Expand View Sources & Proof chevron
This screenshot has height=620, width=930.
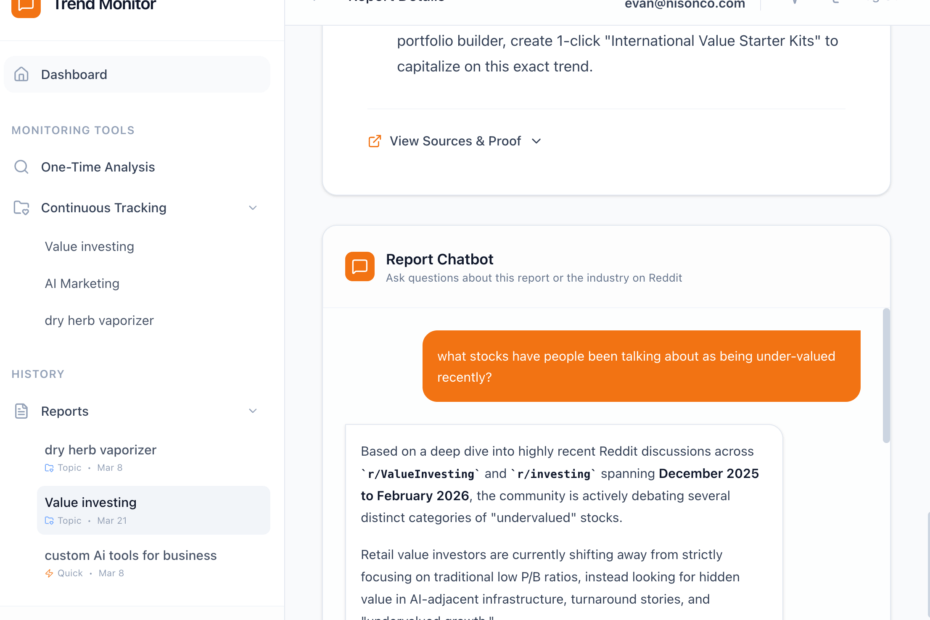coord(536,141)
